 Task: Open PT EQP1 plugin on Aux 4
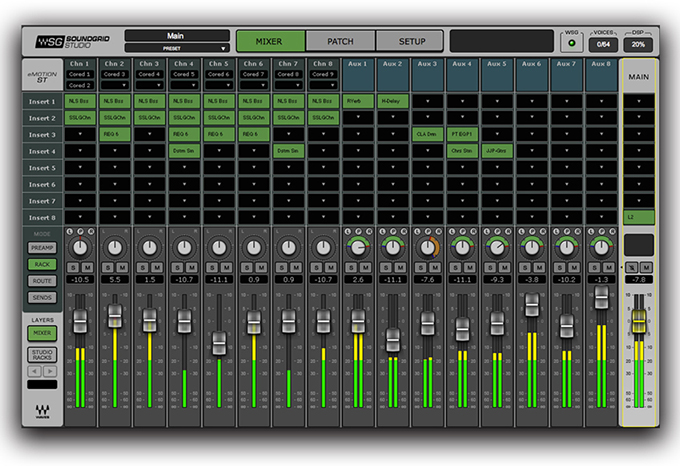point(462,134)
